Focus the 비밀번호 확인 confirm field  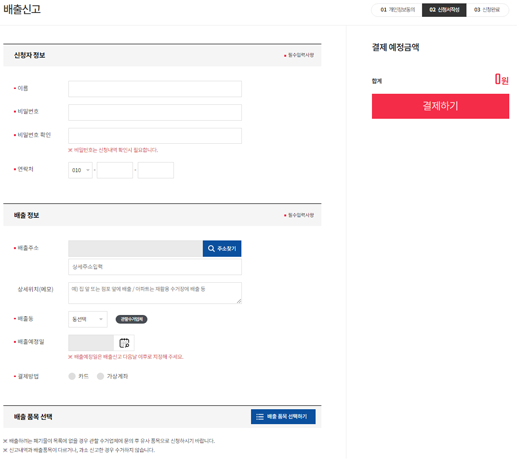(155, 136)
